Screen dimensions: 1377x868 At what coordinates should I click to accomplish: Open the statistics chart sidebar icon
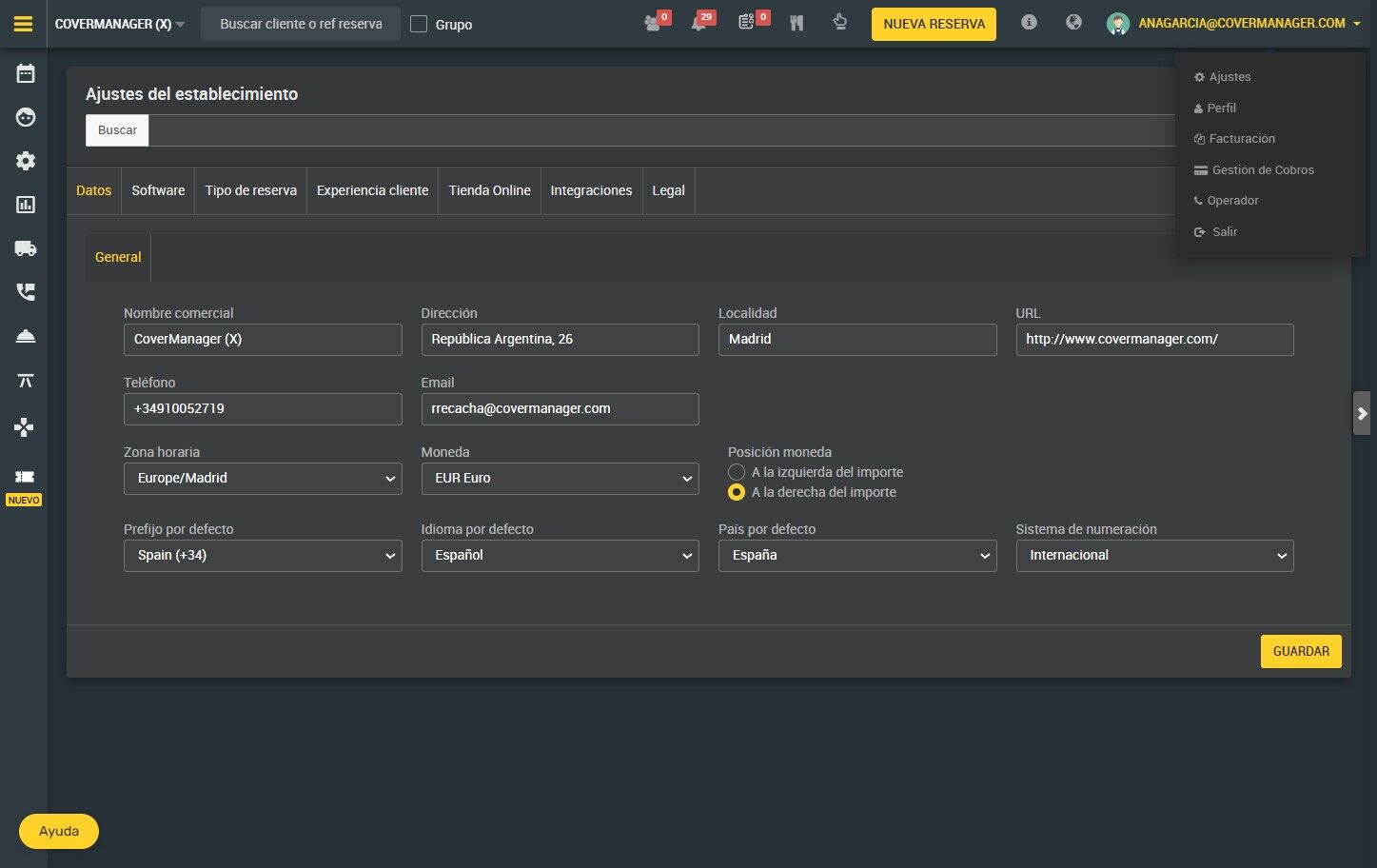click(26, 205)
